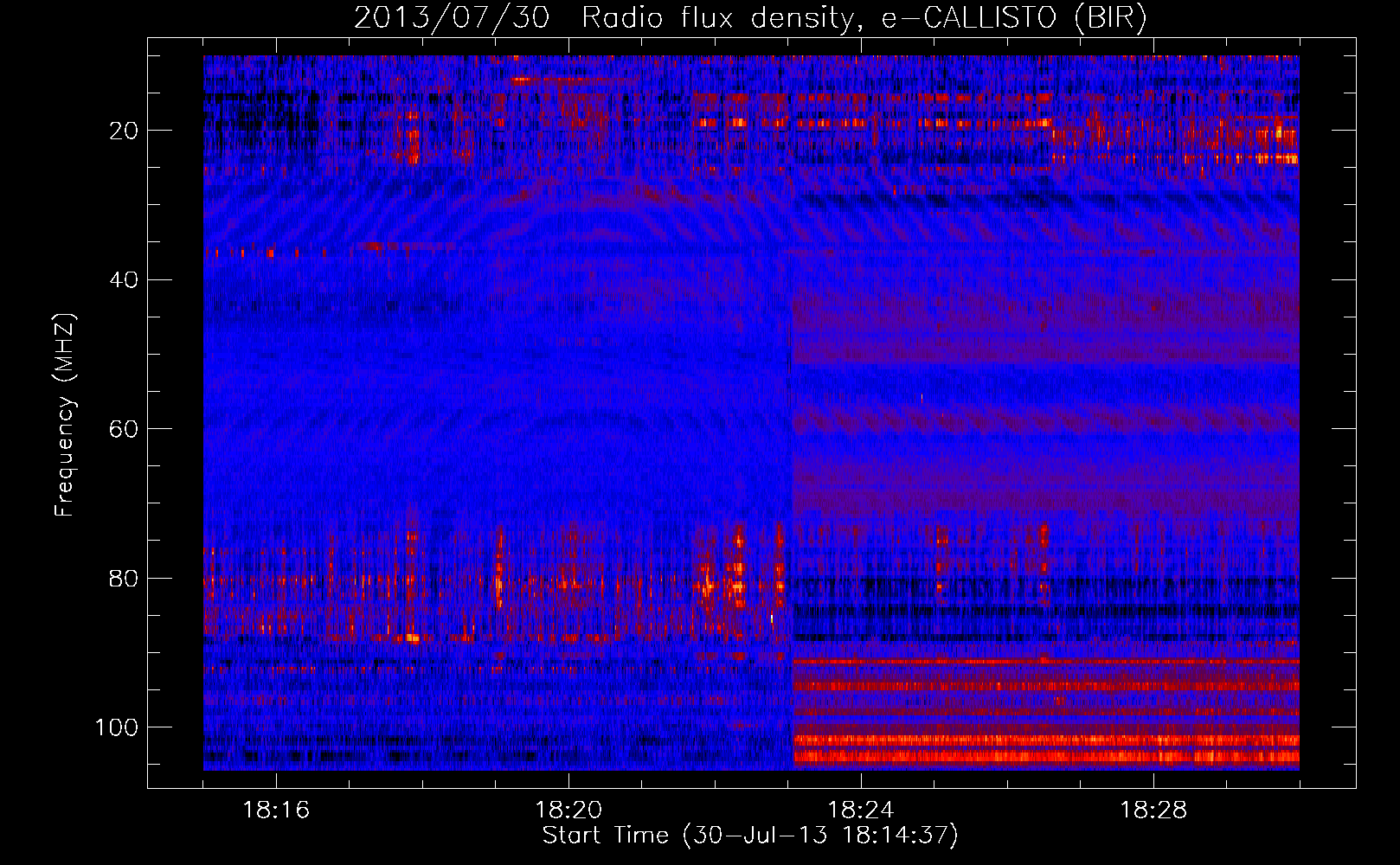Click the 18:20 time tick label

[x=568, y=810]
